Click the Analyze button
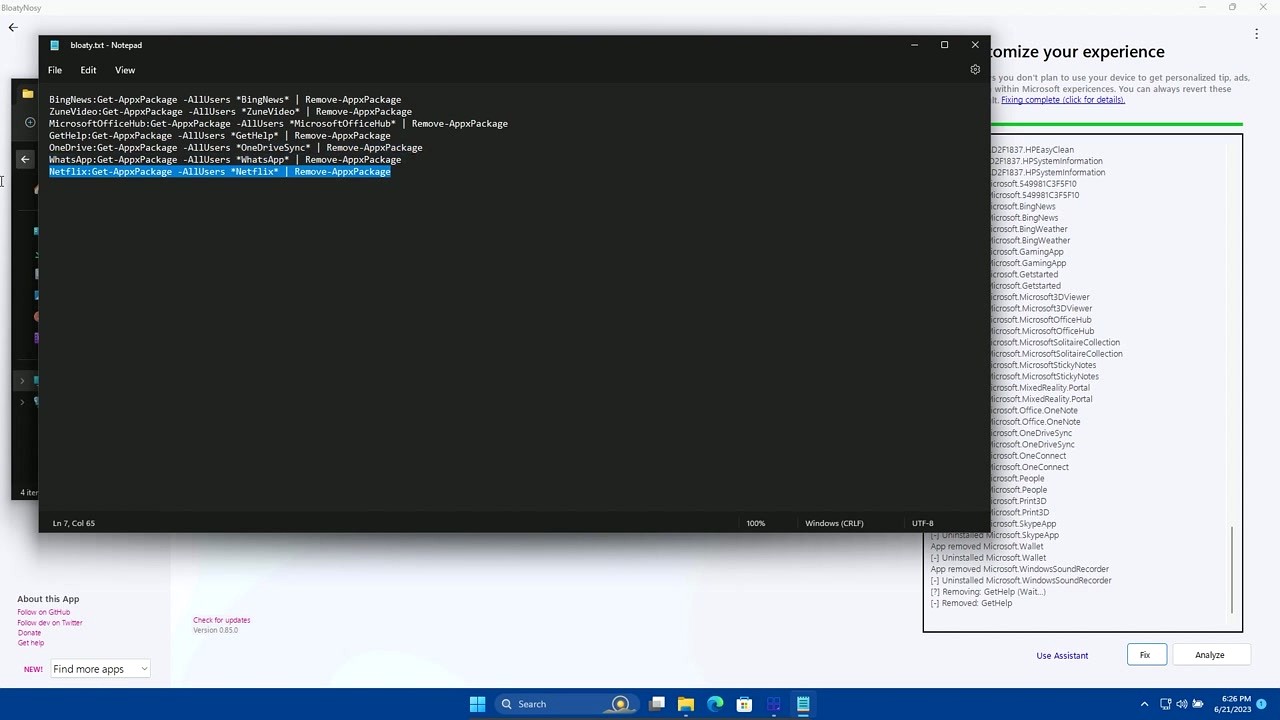The image size is (1280, 720). tap(1209, 654)
